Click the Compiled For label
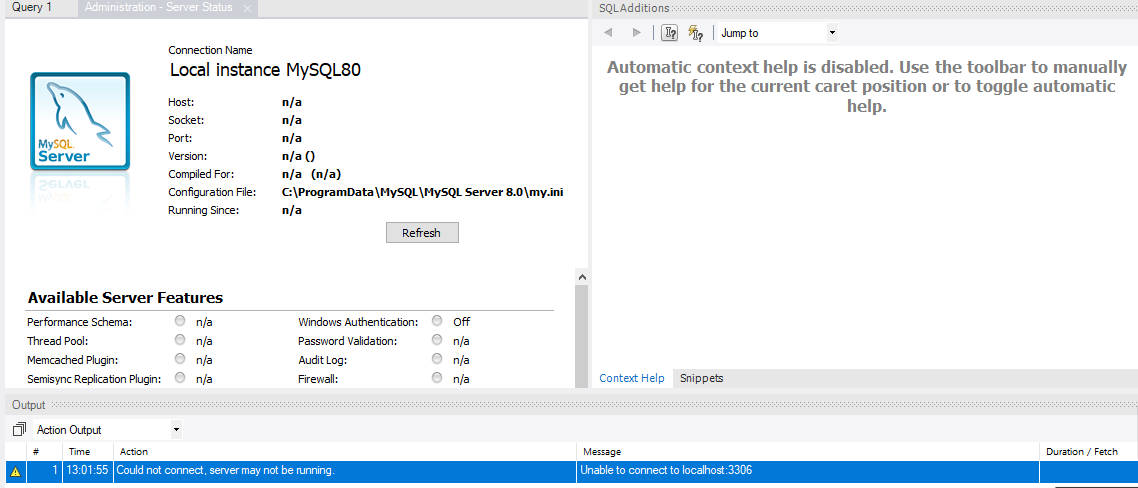Image resolution: width=1138 pixels, height=488 pixels. (x=202, y=174)
